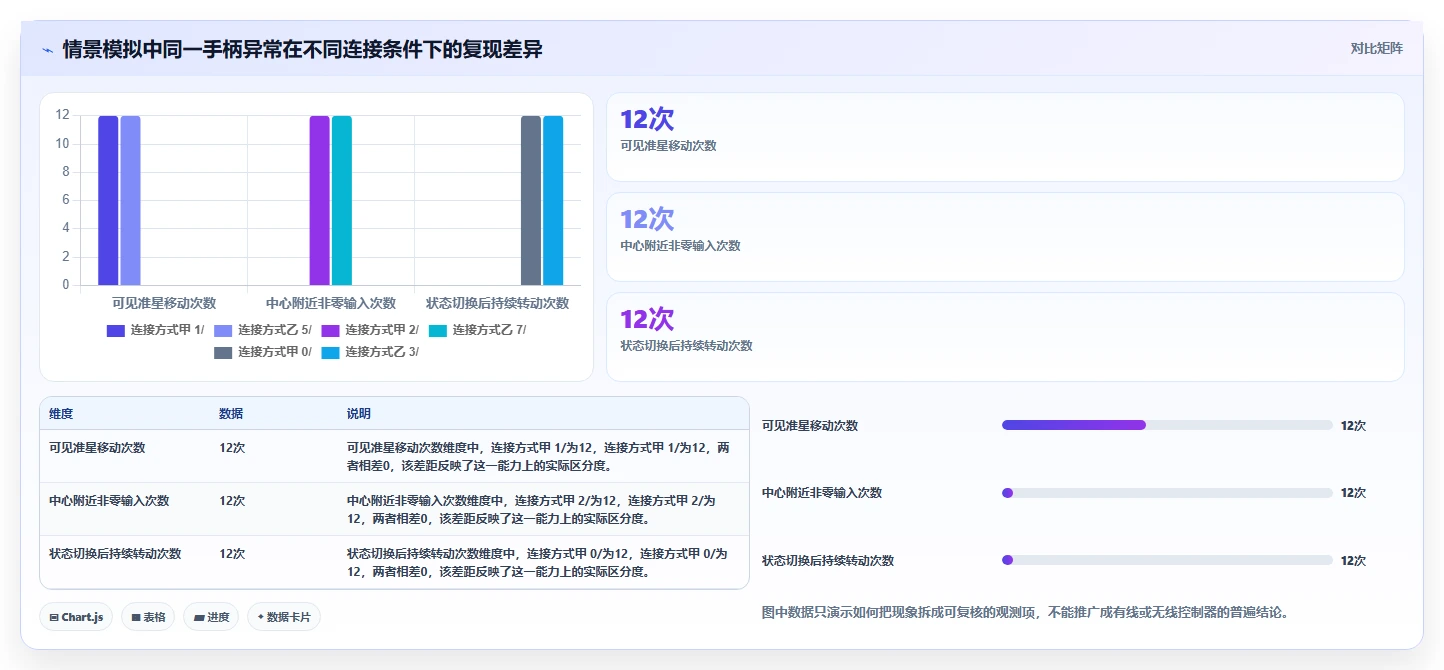Toggle legend item 连接方式甲 2/

(371, 330)
